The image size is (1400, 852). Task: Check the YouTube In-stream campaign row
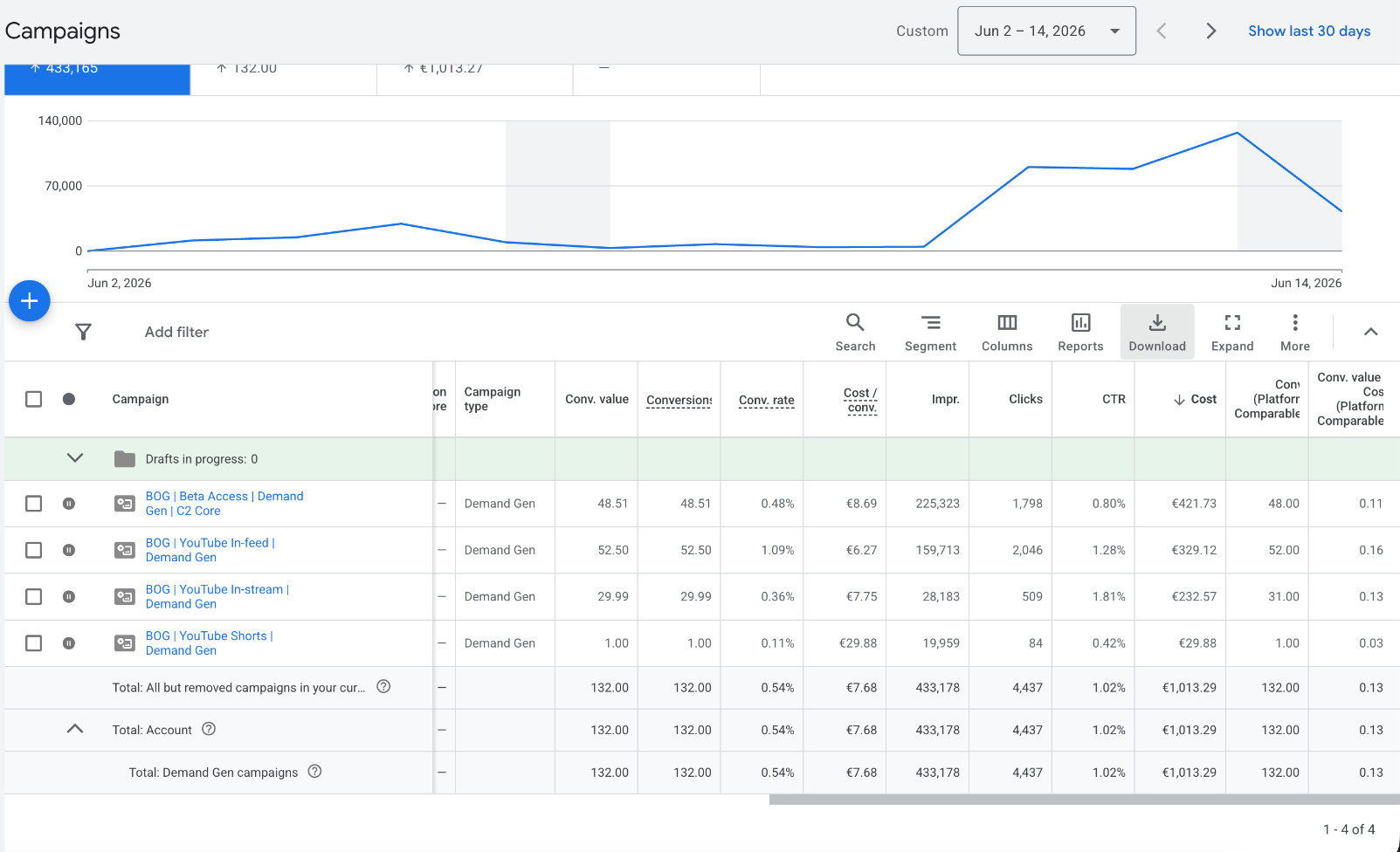point(34,596)
